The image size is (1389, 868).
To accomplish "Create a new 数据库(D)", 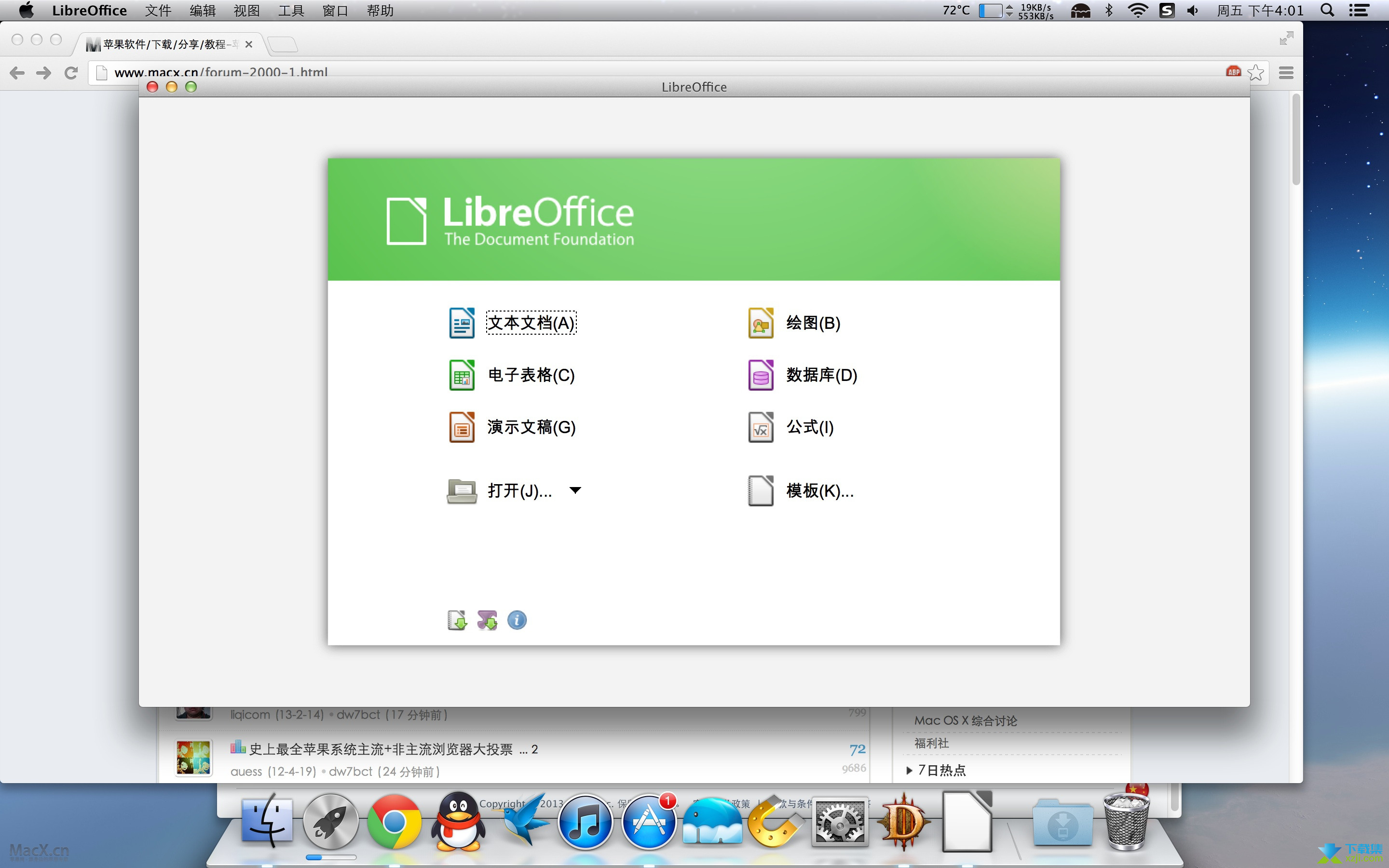I will point(821,375).
